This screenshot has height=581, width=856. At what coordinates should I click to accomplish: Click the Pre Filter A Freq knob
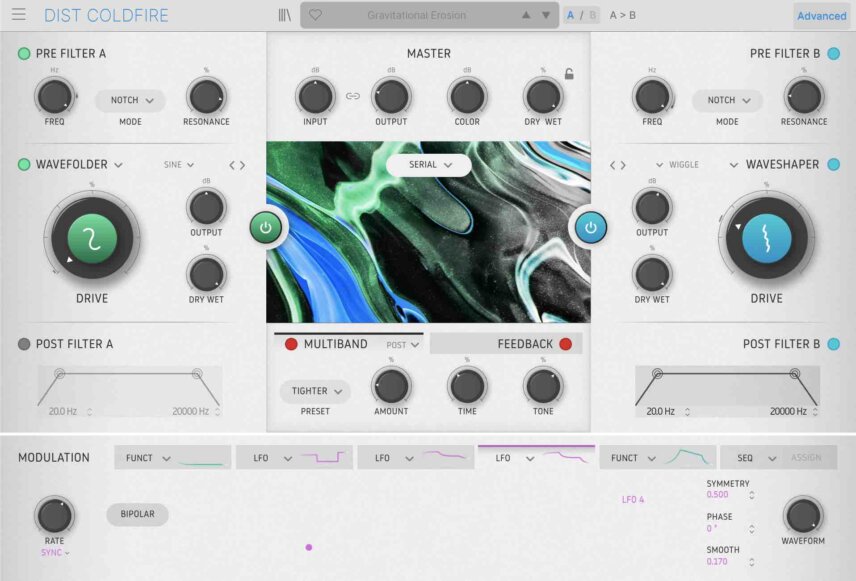pos(55,97)
